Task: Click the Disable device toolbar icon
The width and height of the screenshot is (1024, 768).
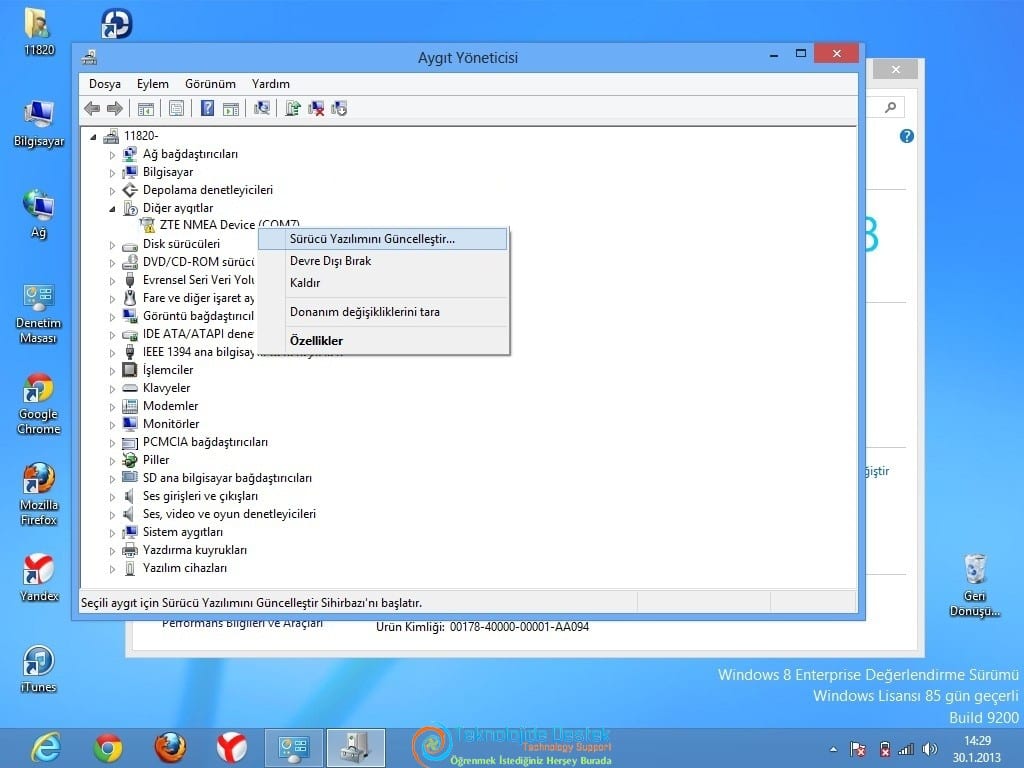Action: (339, 108)
